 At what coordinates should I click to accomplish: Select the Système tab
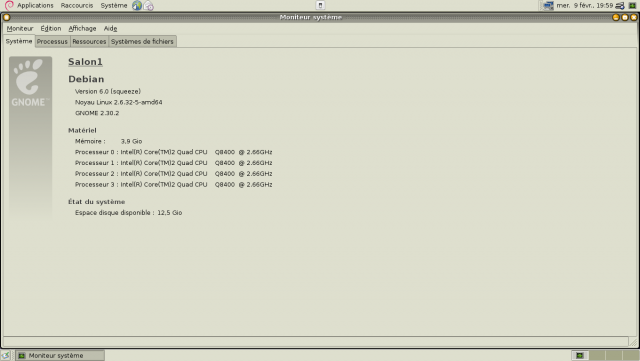click(x=19, y=41)
